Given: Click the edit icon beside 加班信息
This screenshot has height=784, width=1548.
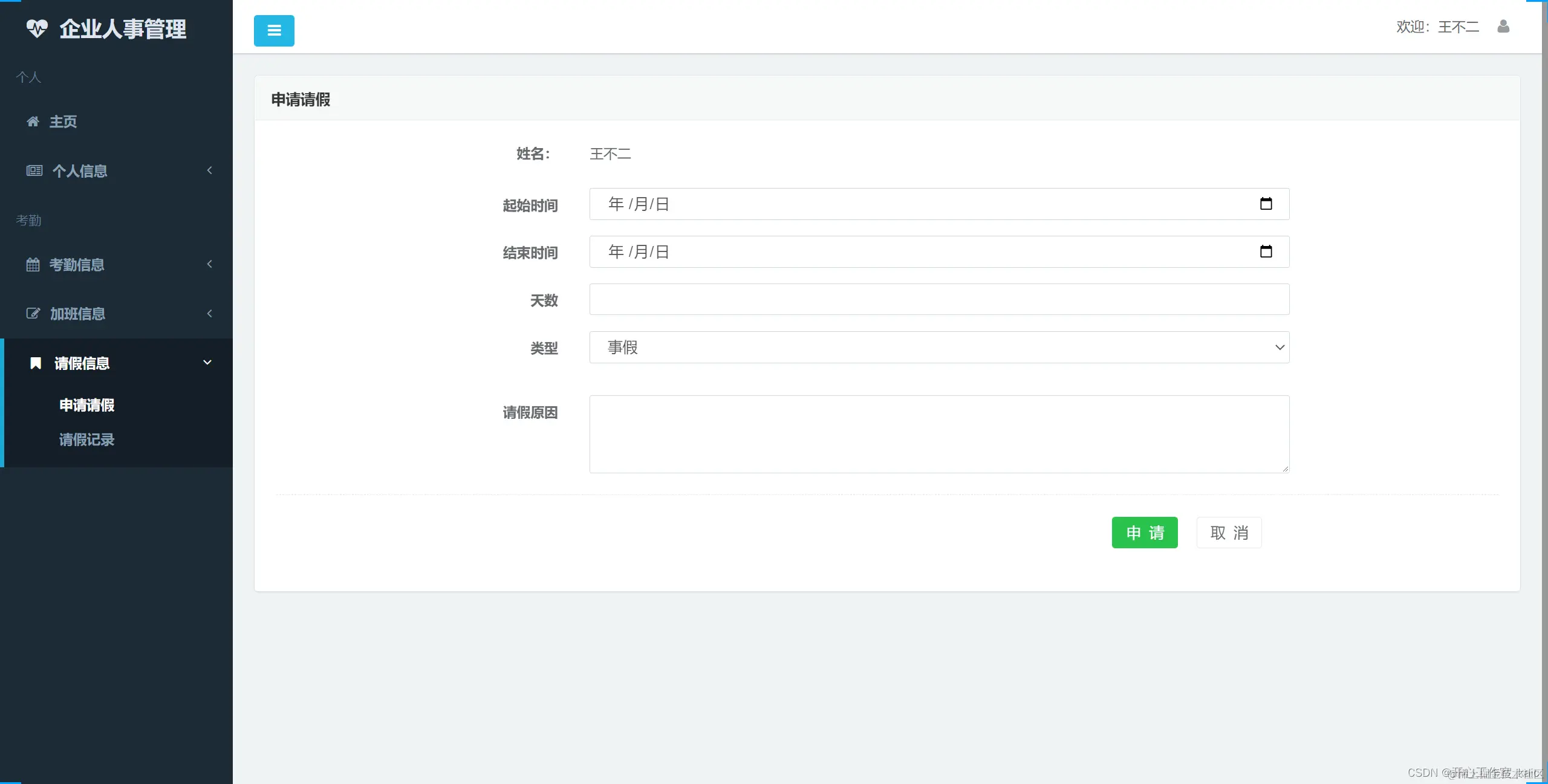Looking at the screenshot, I should 33,314.
